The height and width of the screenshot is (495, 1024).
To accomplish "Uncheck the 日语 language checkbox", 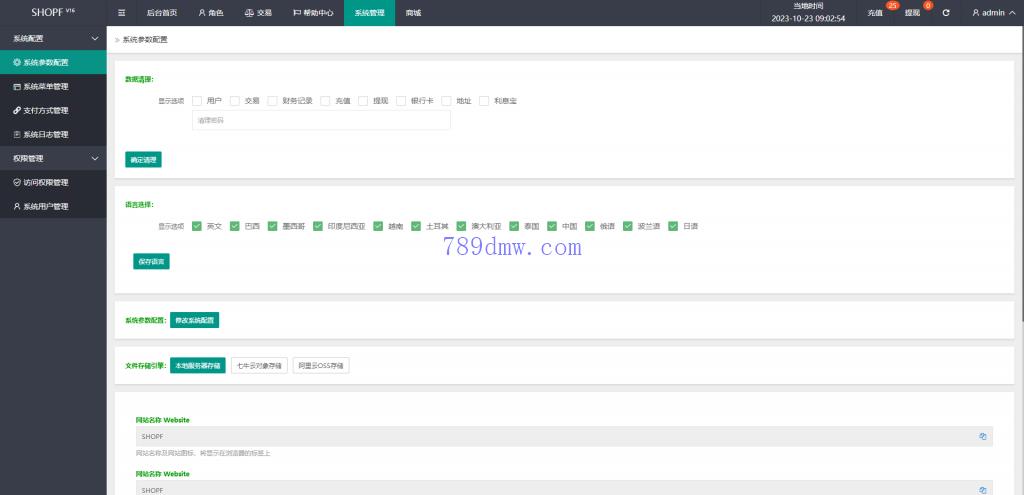I will click(673, 226).
